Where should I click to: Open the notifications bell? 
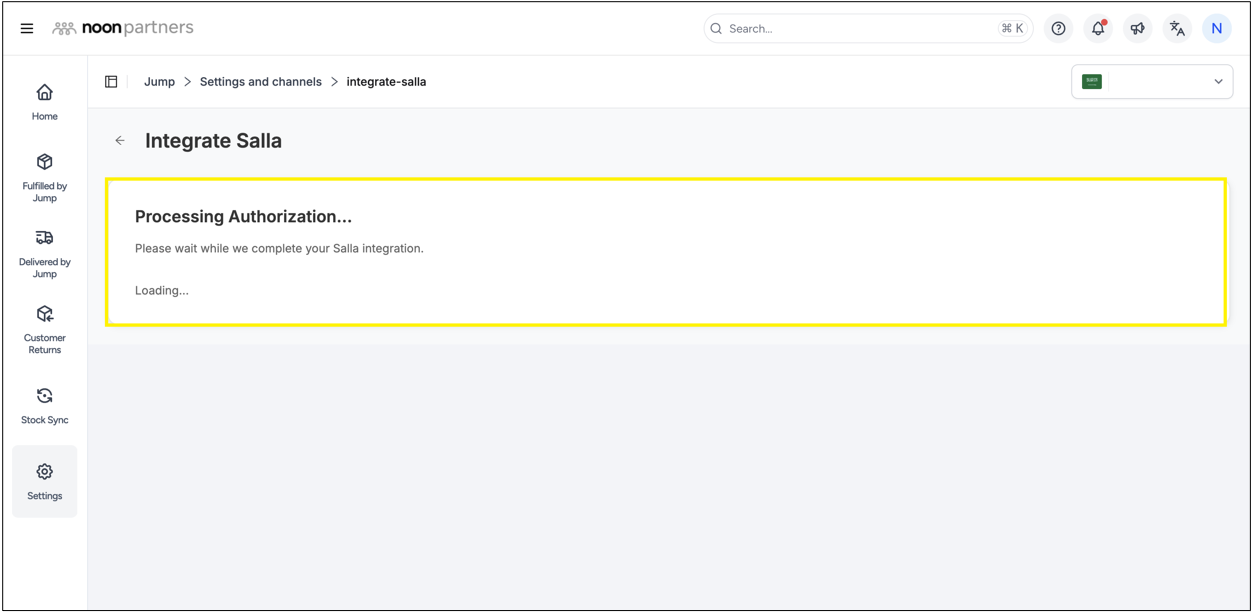click(1098, 29)
